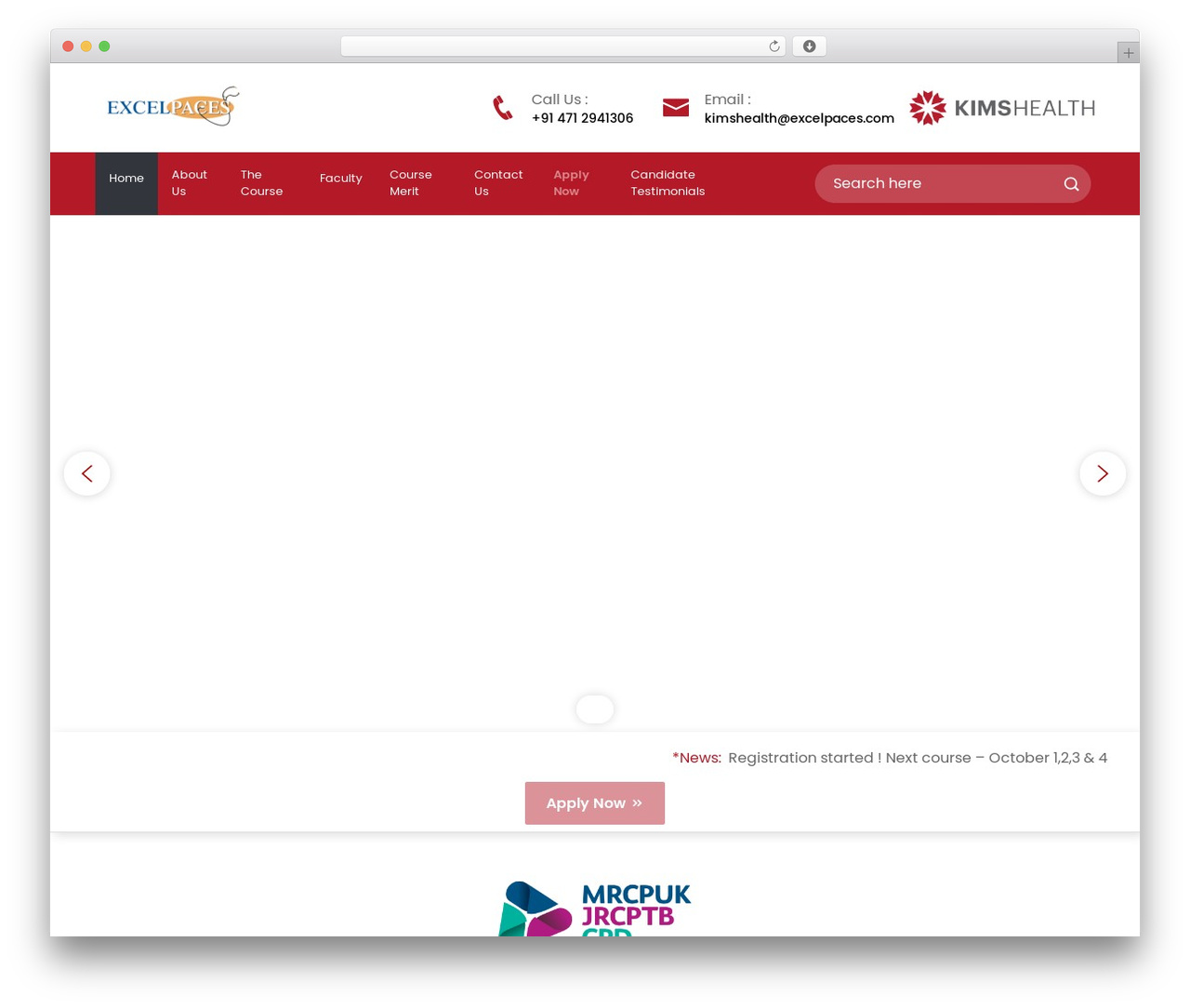Select the slider pagination dot
Viewport: 1190px width, 1008px height.
coord(595,710)
